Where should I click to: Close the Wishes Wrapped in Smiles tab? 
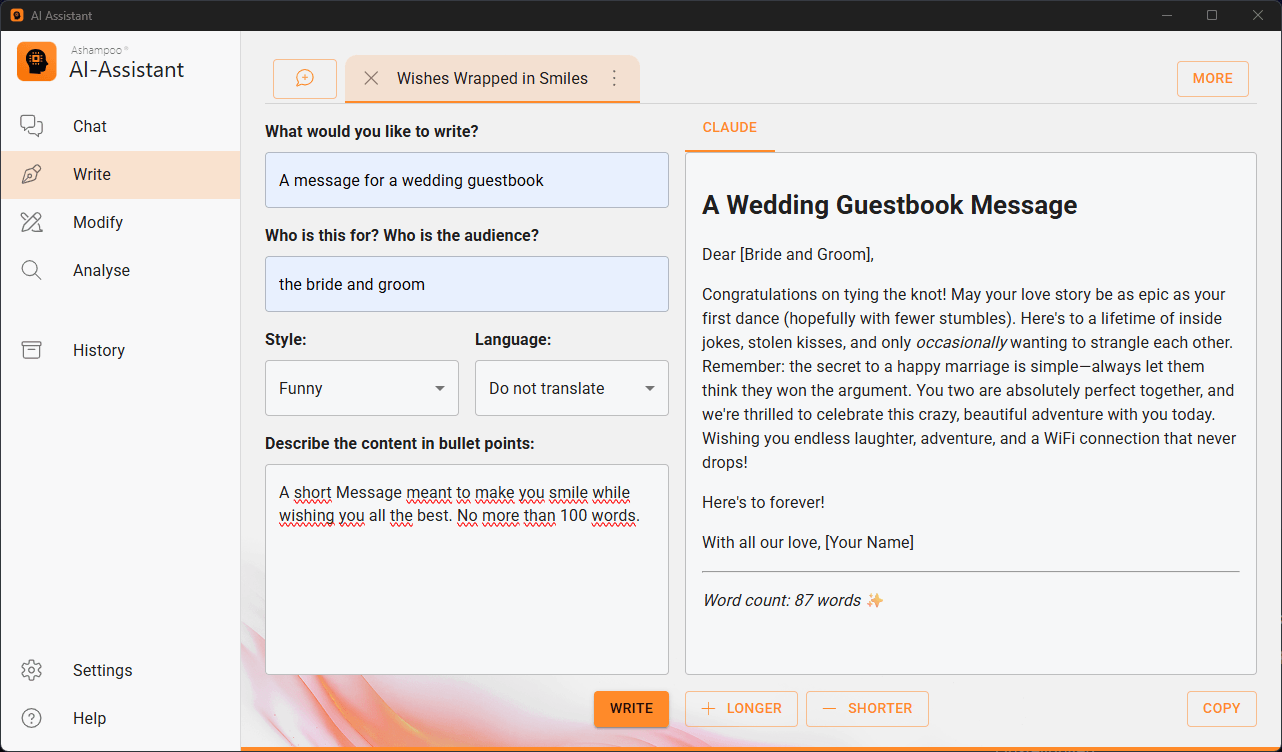371,78
